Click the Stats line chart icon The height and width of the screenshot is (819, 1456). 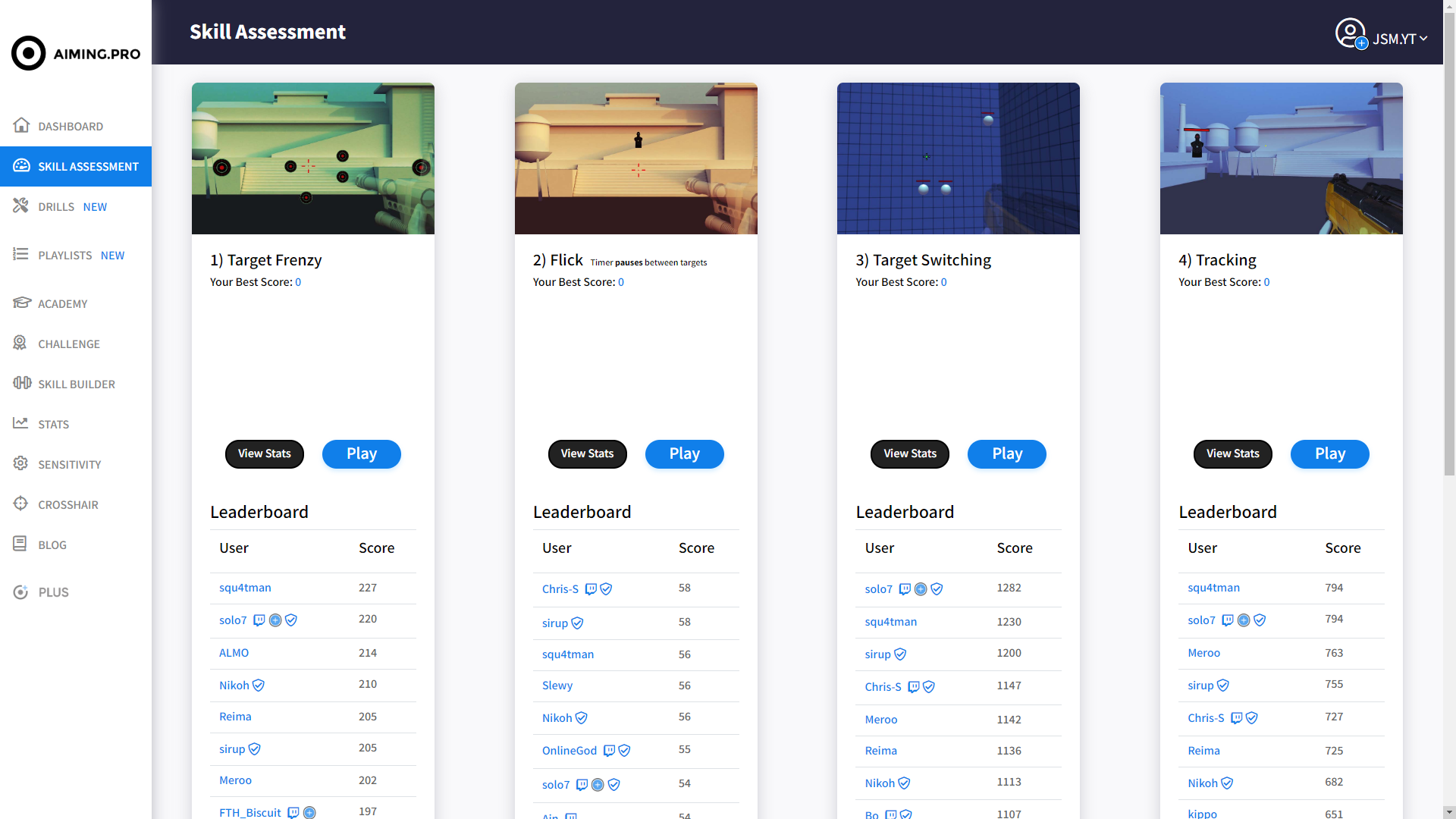pyautogui.click(x=20, y=423)
